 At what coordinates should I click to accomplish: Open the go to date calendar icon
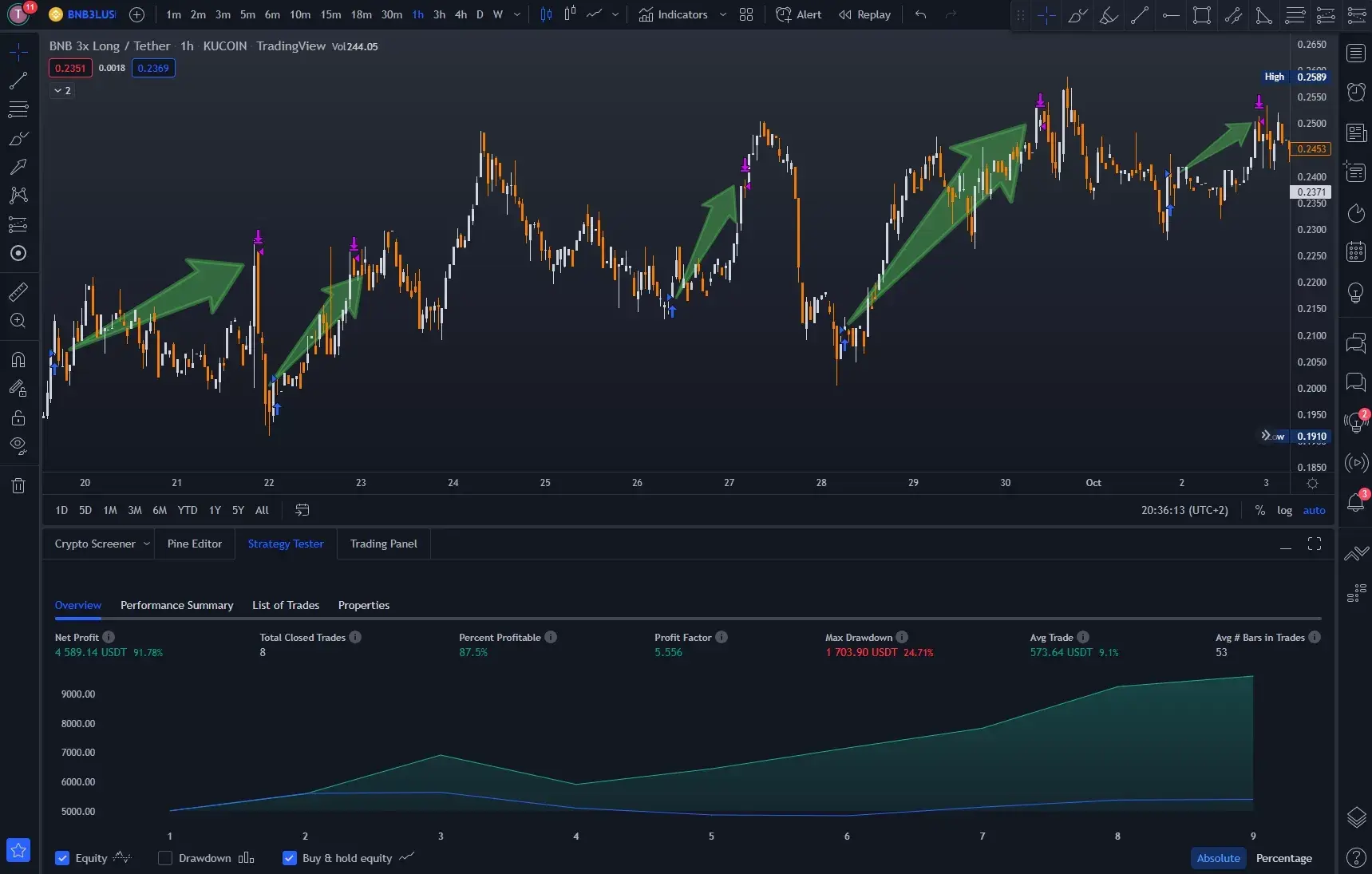[x=302, y=510]
